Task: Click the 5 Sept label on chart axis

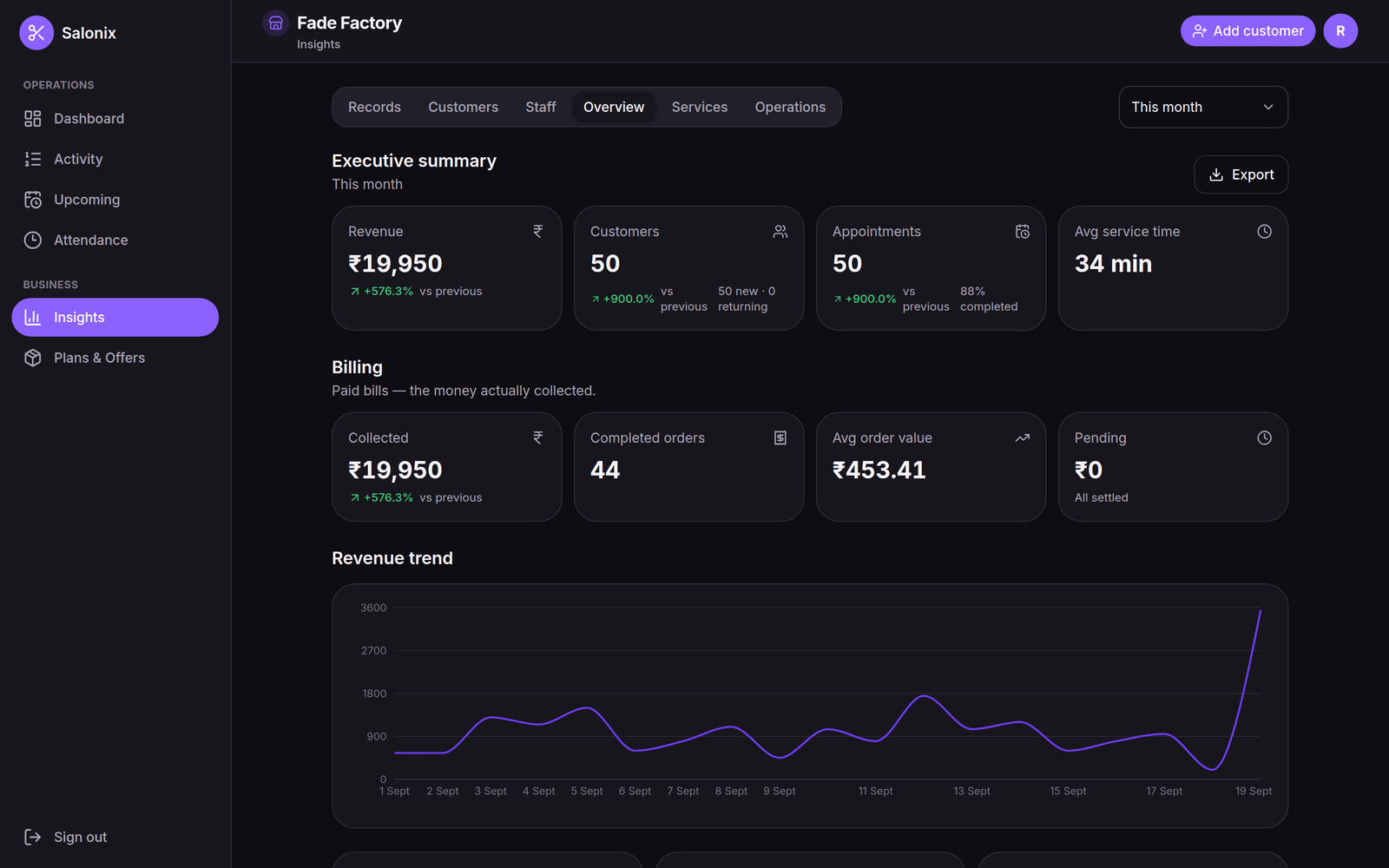Action: click(x=587, y=792)
